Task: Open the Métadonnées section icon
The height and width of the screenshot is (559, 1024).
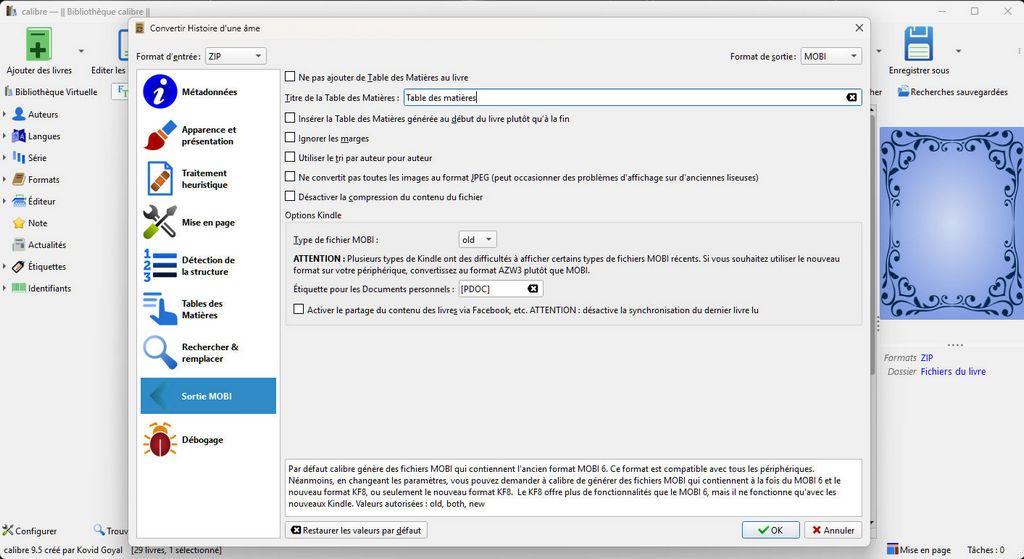Action: click(160, 92)
